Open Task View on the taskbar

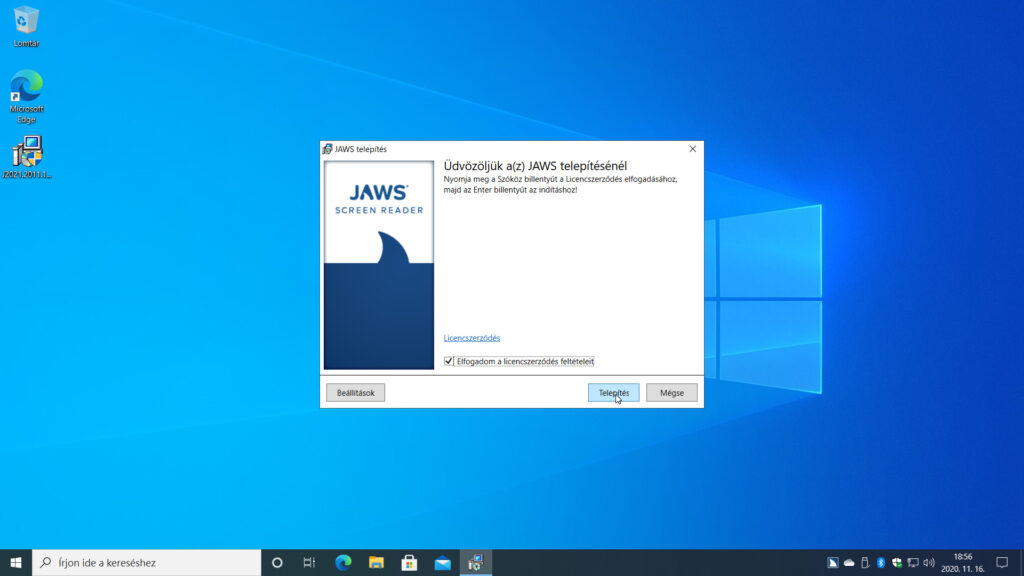(x=310, y=562)
